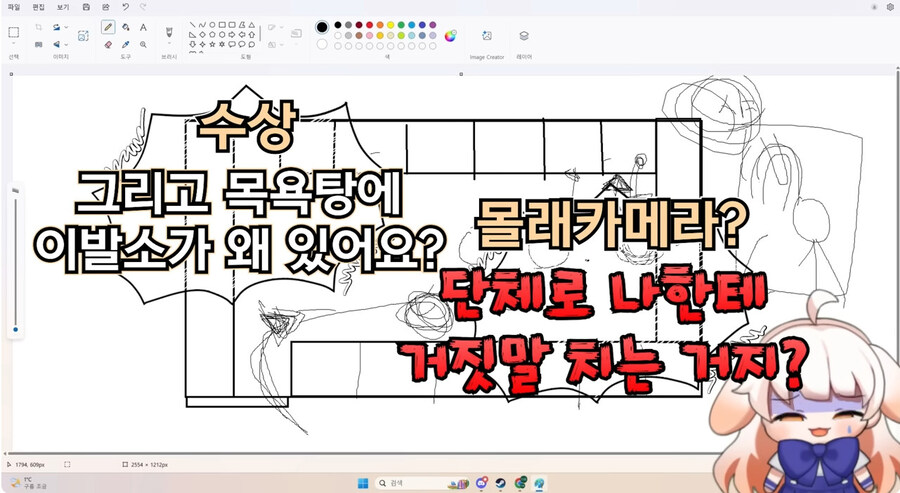The width and height of the screenshot is (900, 493).
Task: Select the rectangular selection tool
Action: (x=14, y=33)
